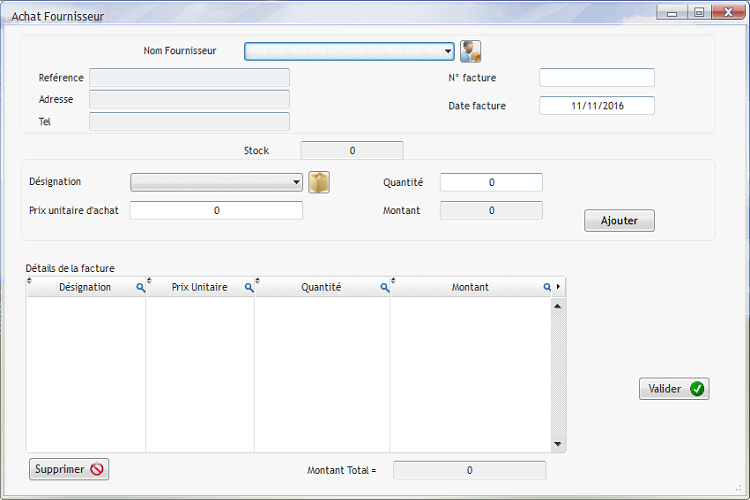This screenshot has height=500, width=750.
Task: Click the supplier person icon next to Nom Fournisseur
Action: (470, 51)
